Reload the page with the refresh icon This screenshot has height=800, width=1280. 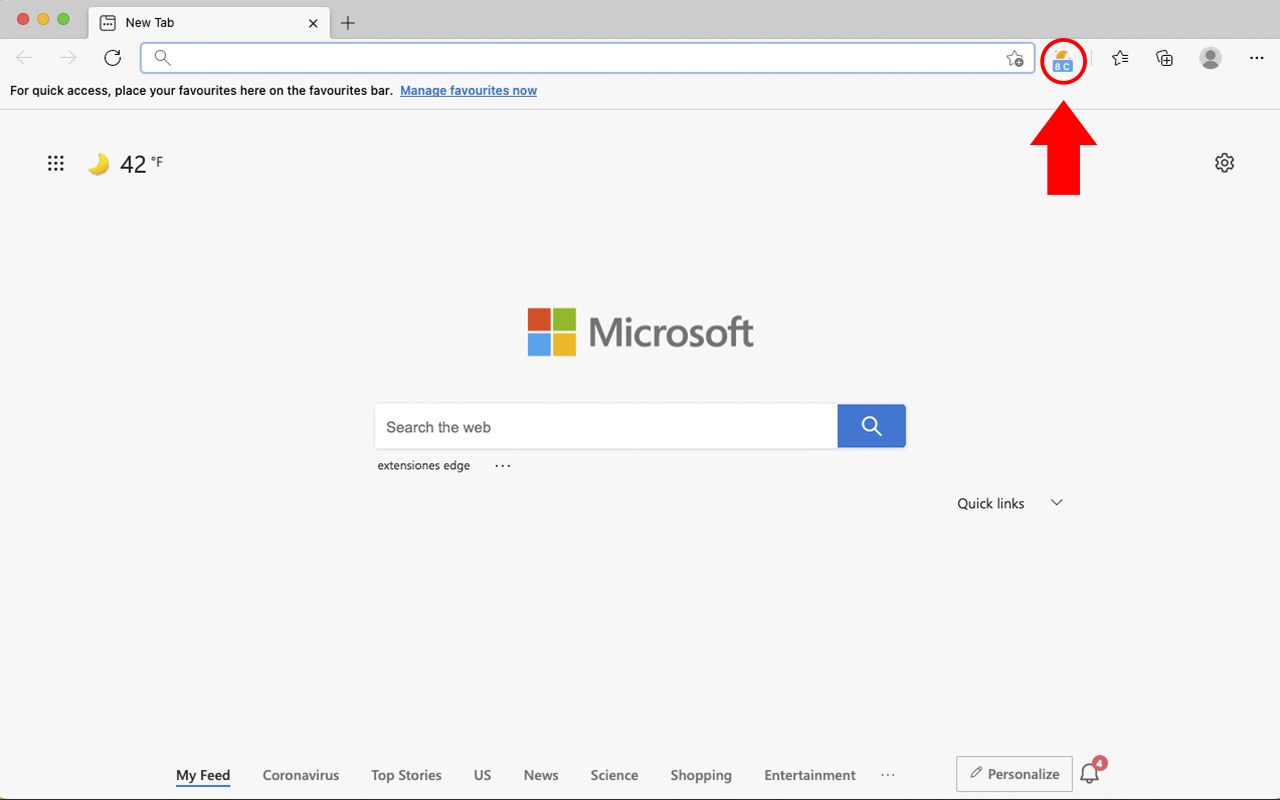point(113,58)
